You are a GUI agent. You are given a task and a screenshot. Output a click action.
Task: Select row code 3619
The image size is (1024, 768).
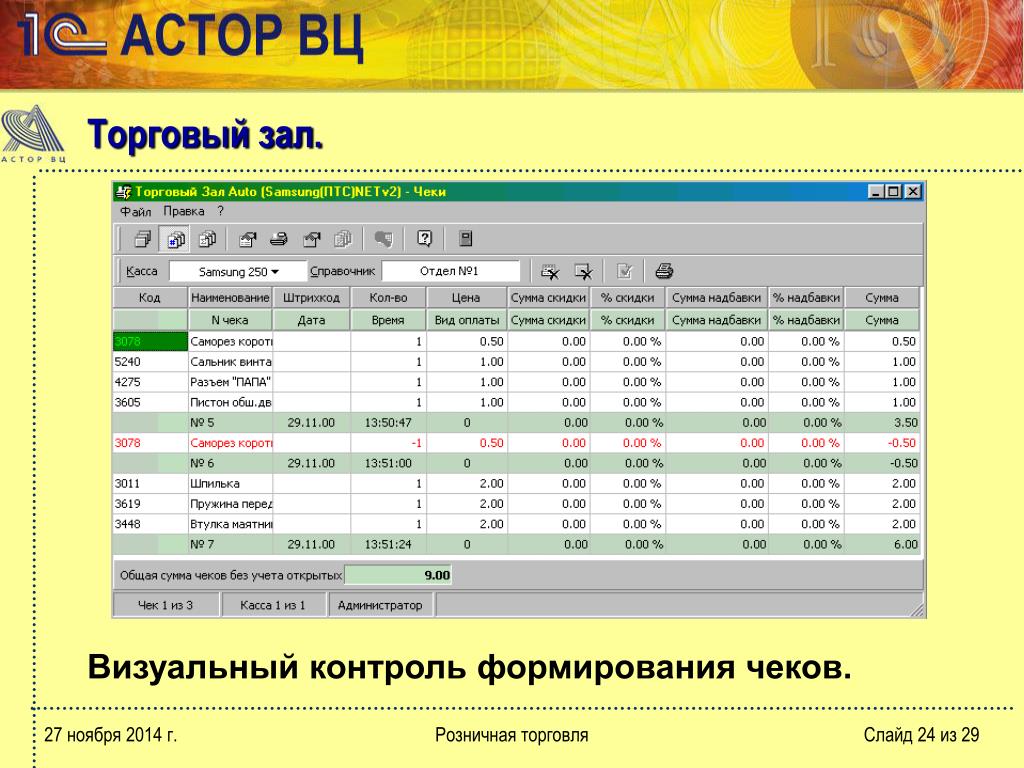pos(150,504)
